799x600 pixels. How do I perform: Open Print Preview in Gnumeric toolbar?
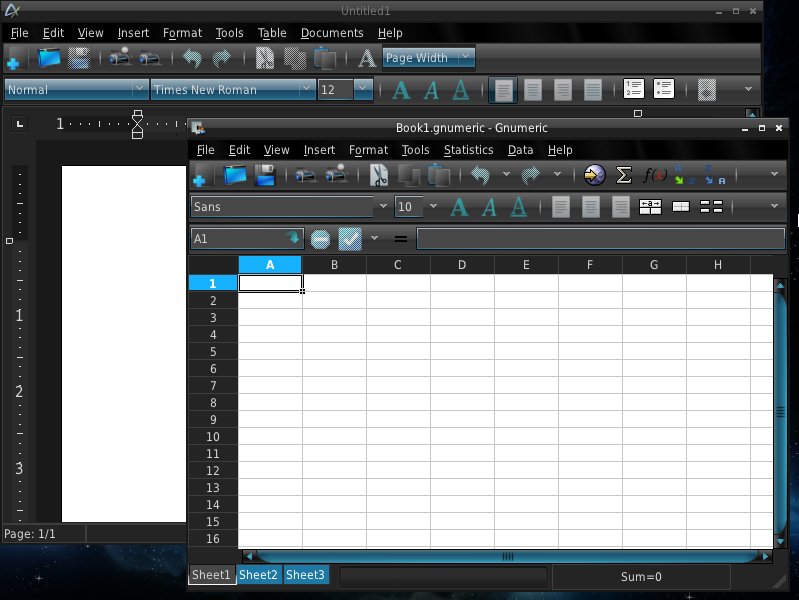click(336, 174)
